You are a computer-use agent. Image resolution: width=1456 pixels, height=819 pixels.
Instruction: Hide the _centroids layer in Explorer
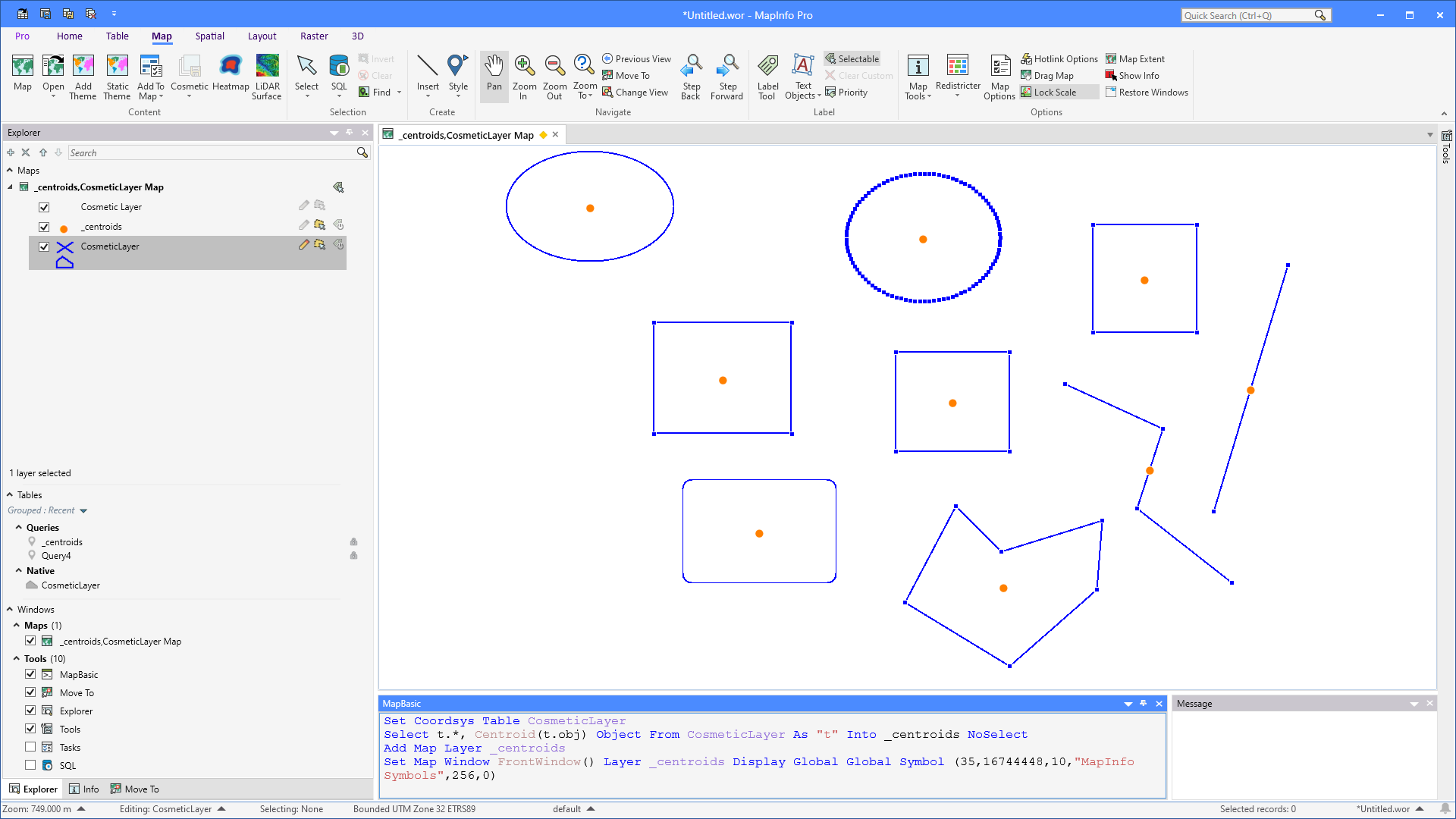click(x=44, y=226)
